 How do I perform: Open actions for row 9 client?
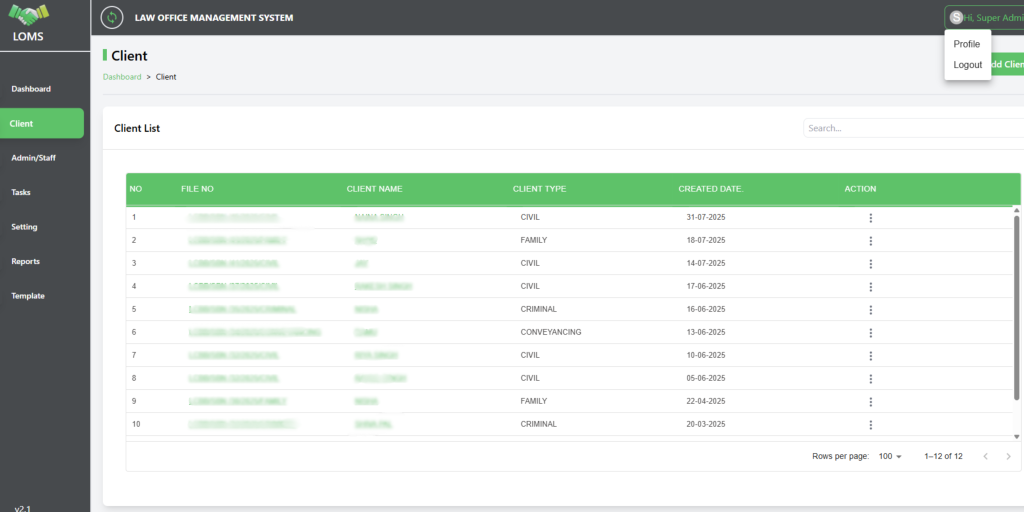pyautogui.click(x=870, y=402)
